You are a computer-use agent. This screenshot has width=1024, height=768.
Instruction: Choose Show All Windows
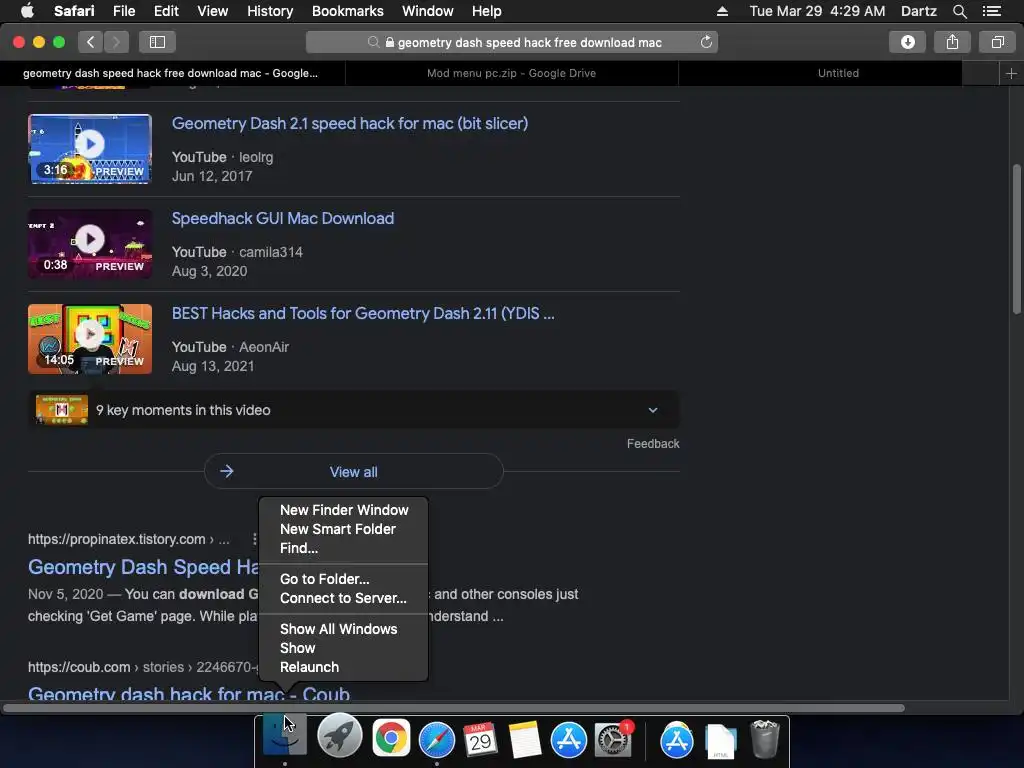[x=344, y=629]
